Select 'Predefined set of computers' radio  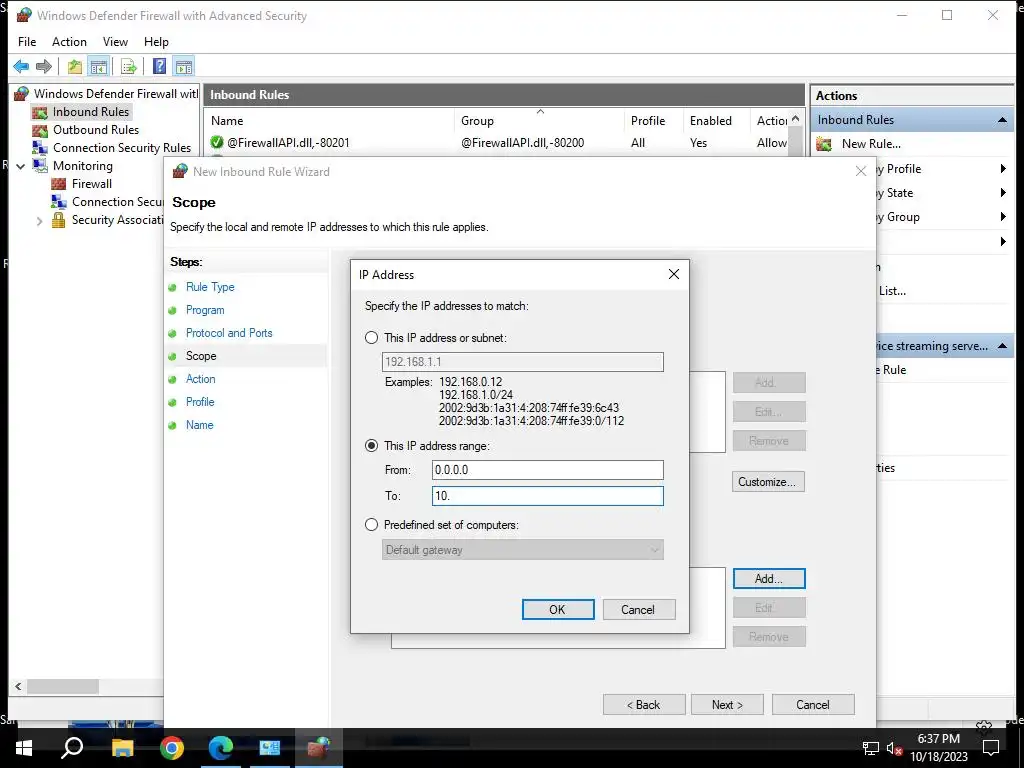point(372,524)
